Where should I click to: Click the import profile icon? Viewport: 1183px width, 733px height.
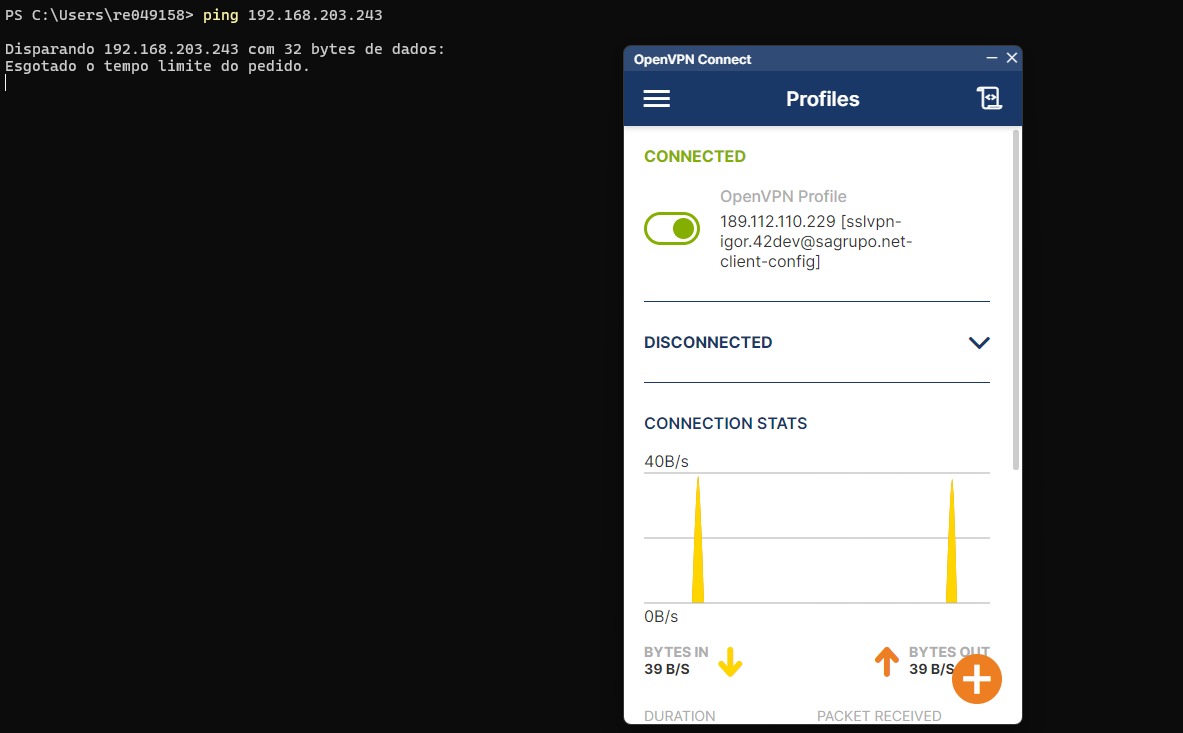pos(988,99)
